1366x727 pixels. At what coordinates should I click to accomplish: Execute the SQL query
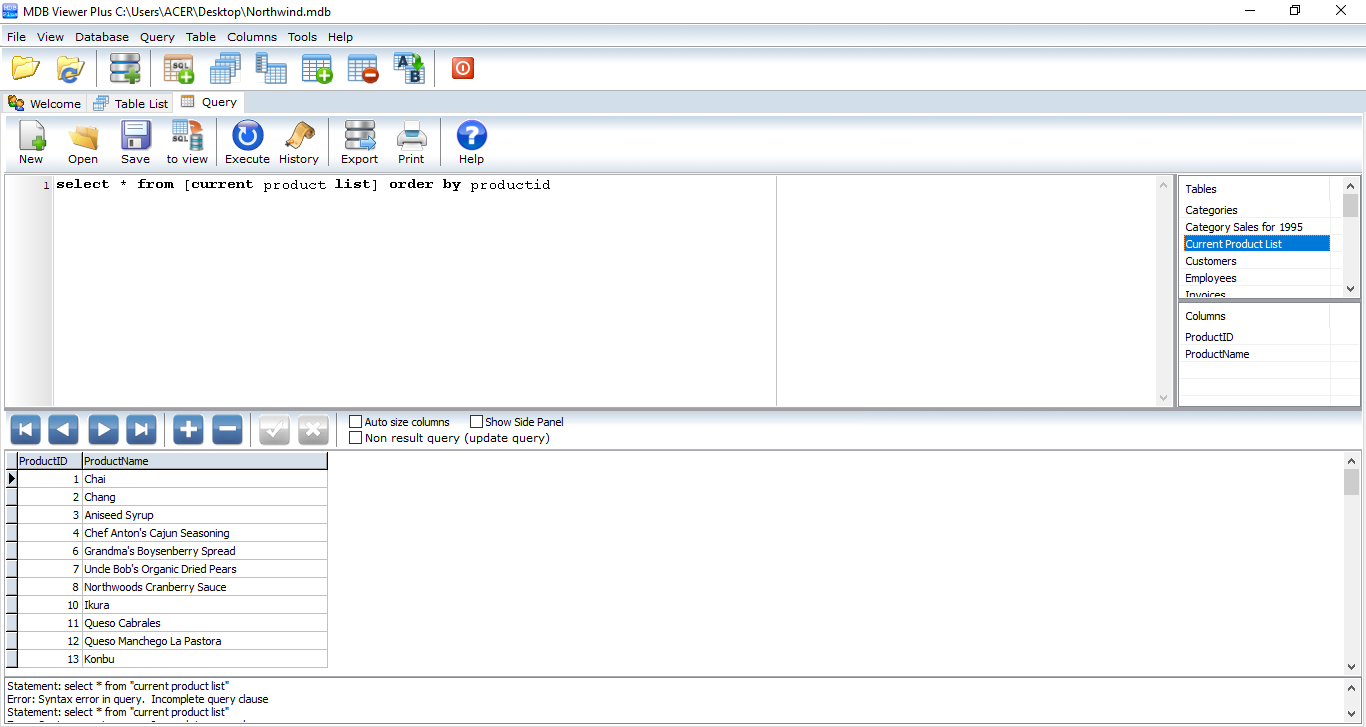coord(247,143)
